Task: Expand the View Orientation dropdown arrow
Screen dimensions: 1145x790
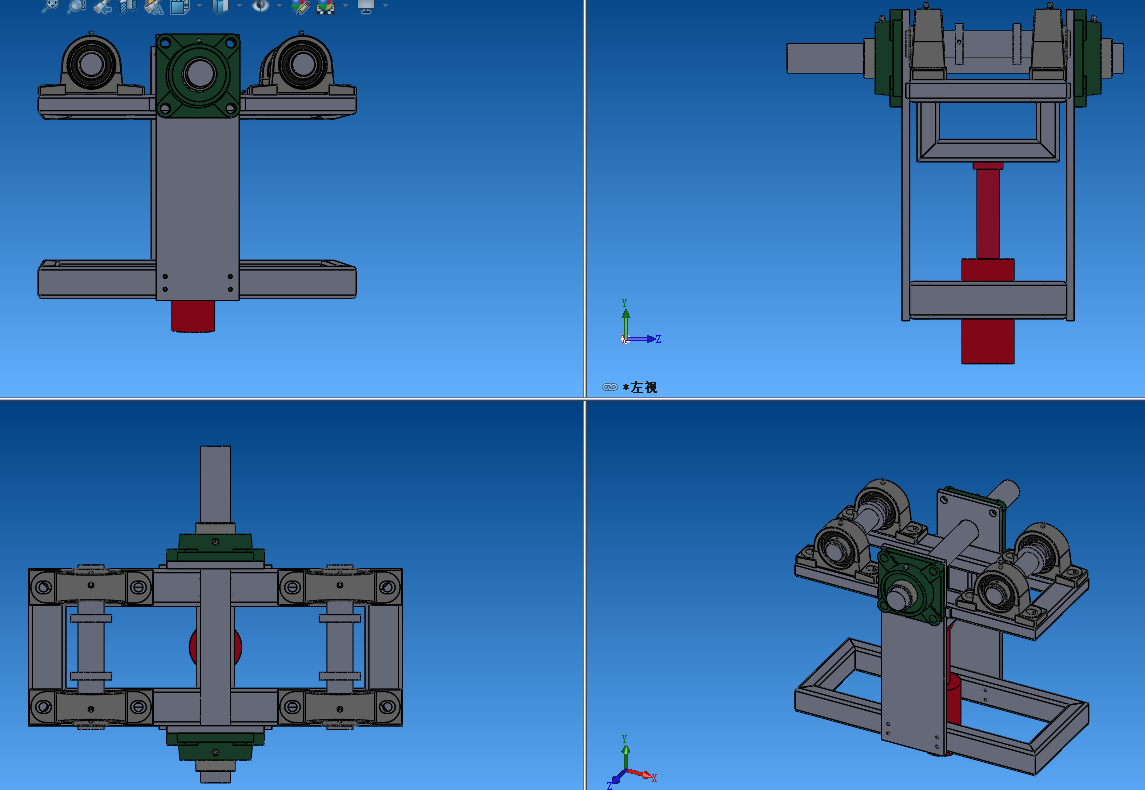Action: pos(199,6)
